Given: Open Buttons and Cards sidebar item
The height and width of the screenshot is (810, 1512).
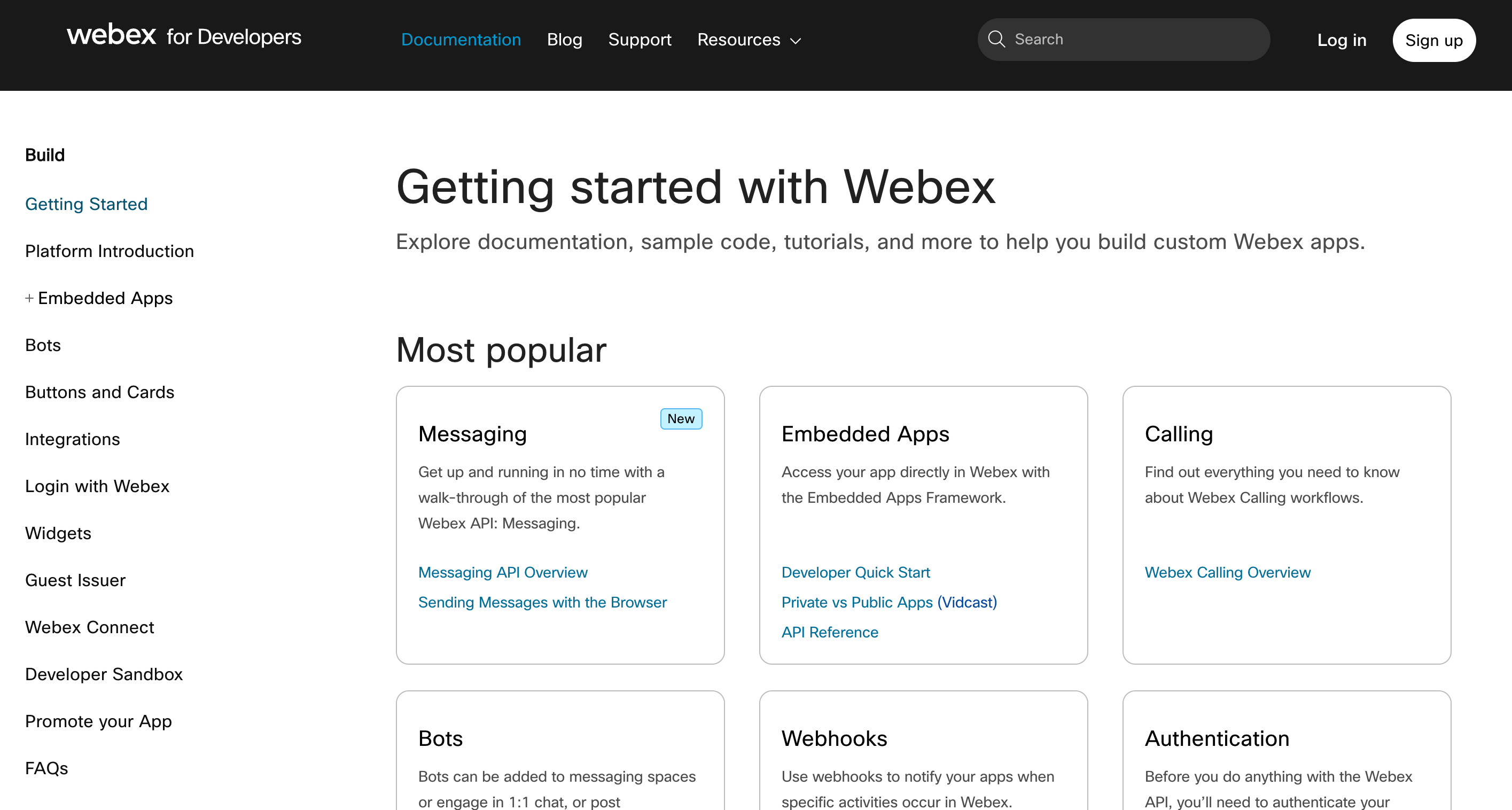Looking at the screenshot, I should pos(100,392).
